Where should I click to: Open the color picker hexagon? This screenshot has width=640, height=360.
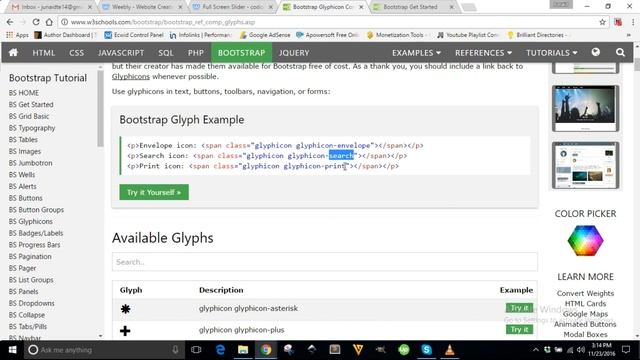click(585, 241)
